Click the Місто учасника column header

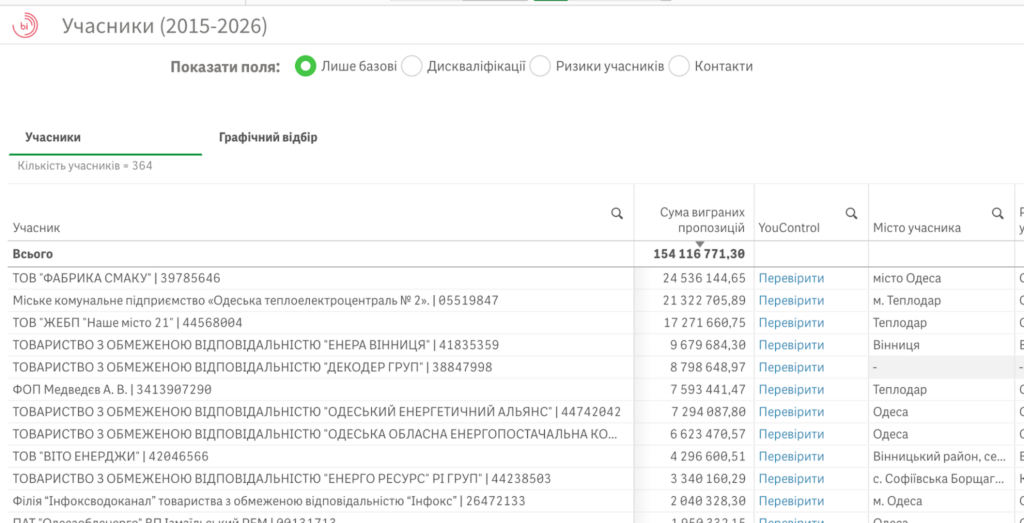pos(916,228)
